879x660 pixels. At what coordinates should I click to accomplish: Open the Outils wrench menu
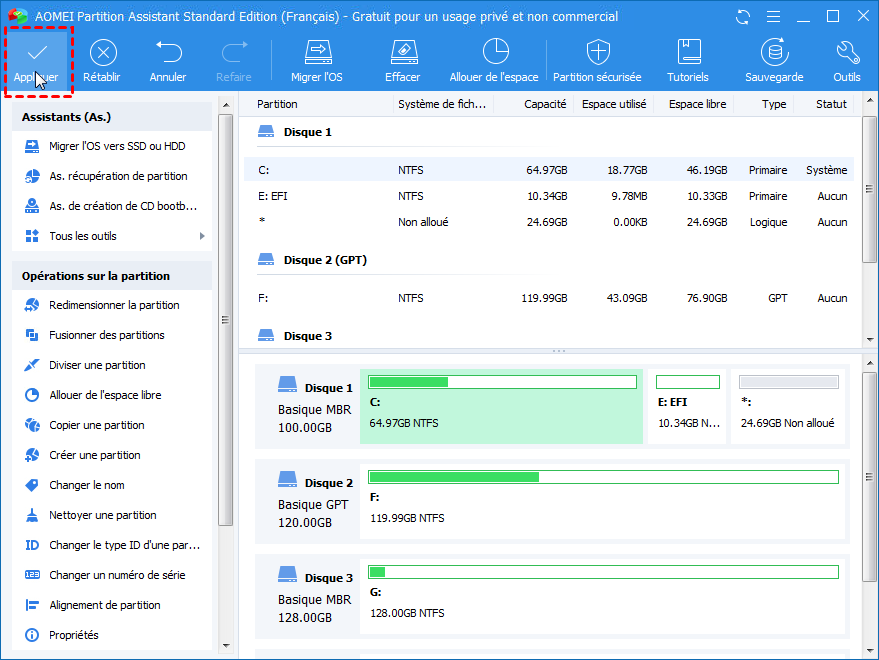coord(846,53)
